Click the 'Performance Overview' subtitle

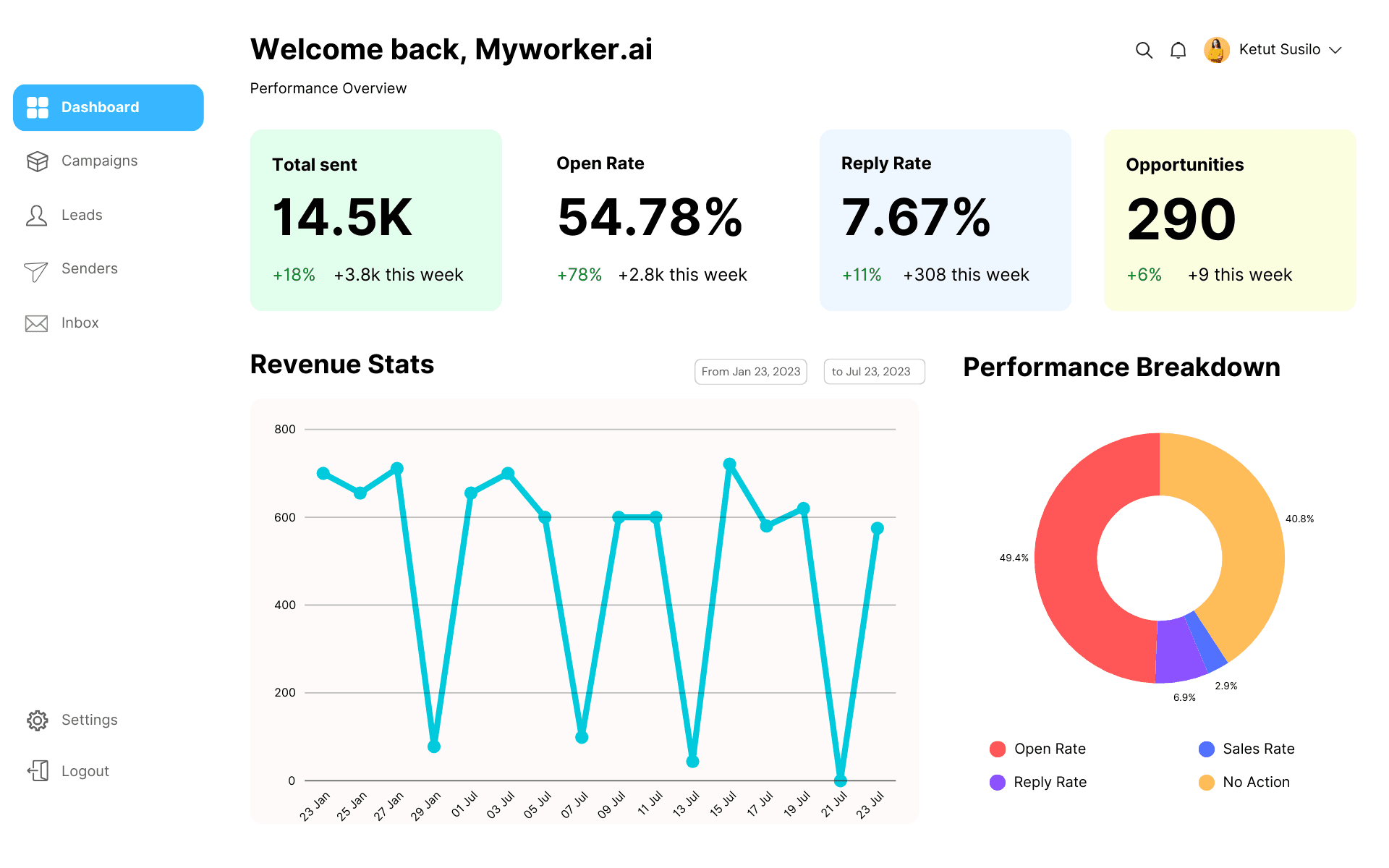(x=328, y=88)
